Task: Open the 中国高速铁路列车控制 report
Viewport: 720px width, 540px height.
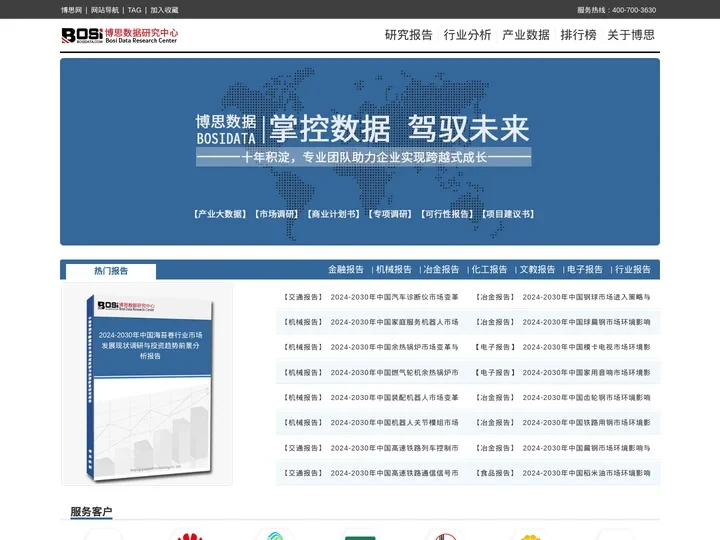Action: [x=394, y=448]
